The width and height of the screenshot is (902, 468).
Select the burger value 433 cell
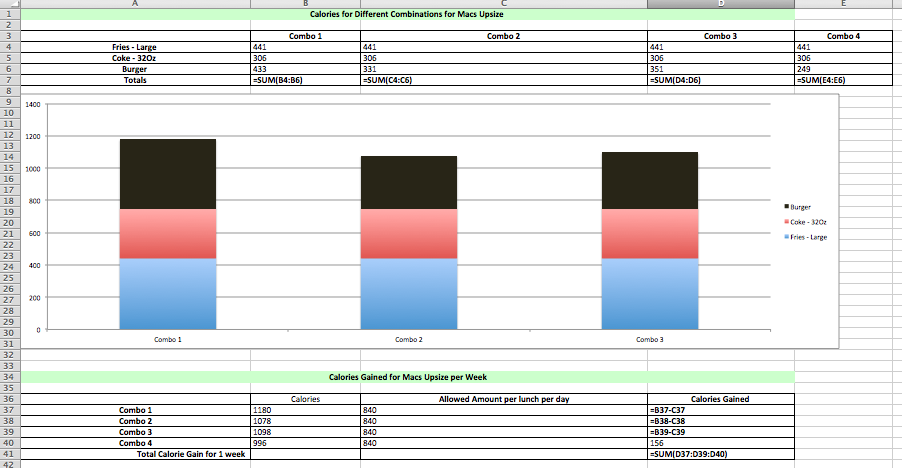tap(305, 69)
